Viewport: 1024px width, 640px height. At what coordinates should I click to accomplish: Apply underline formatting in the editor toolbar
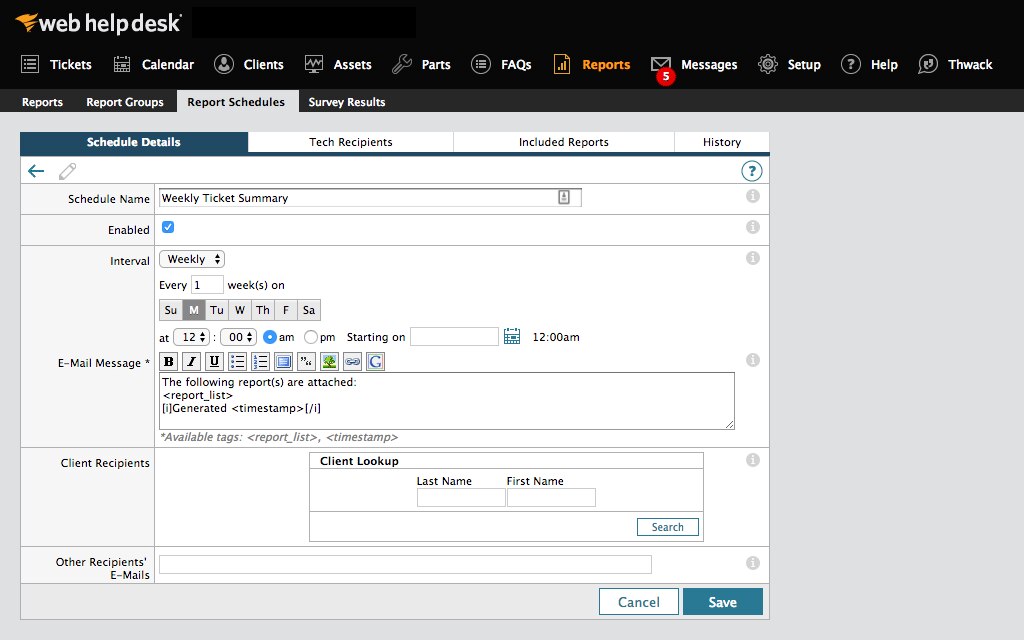(213, 361)
